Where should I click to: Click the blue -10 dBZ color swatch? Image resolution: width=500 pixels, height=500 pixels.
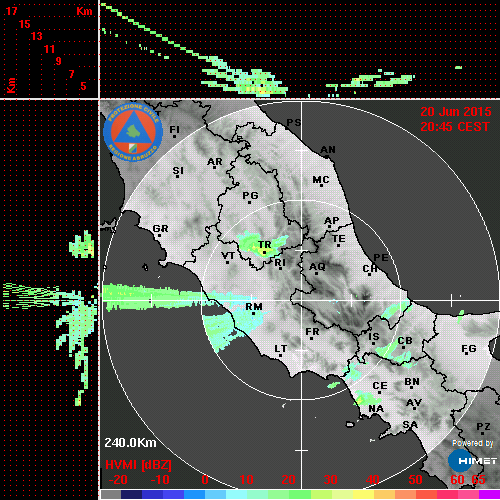click(x=153, y=495)
